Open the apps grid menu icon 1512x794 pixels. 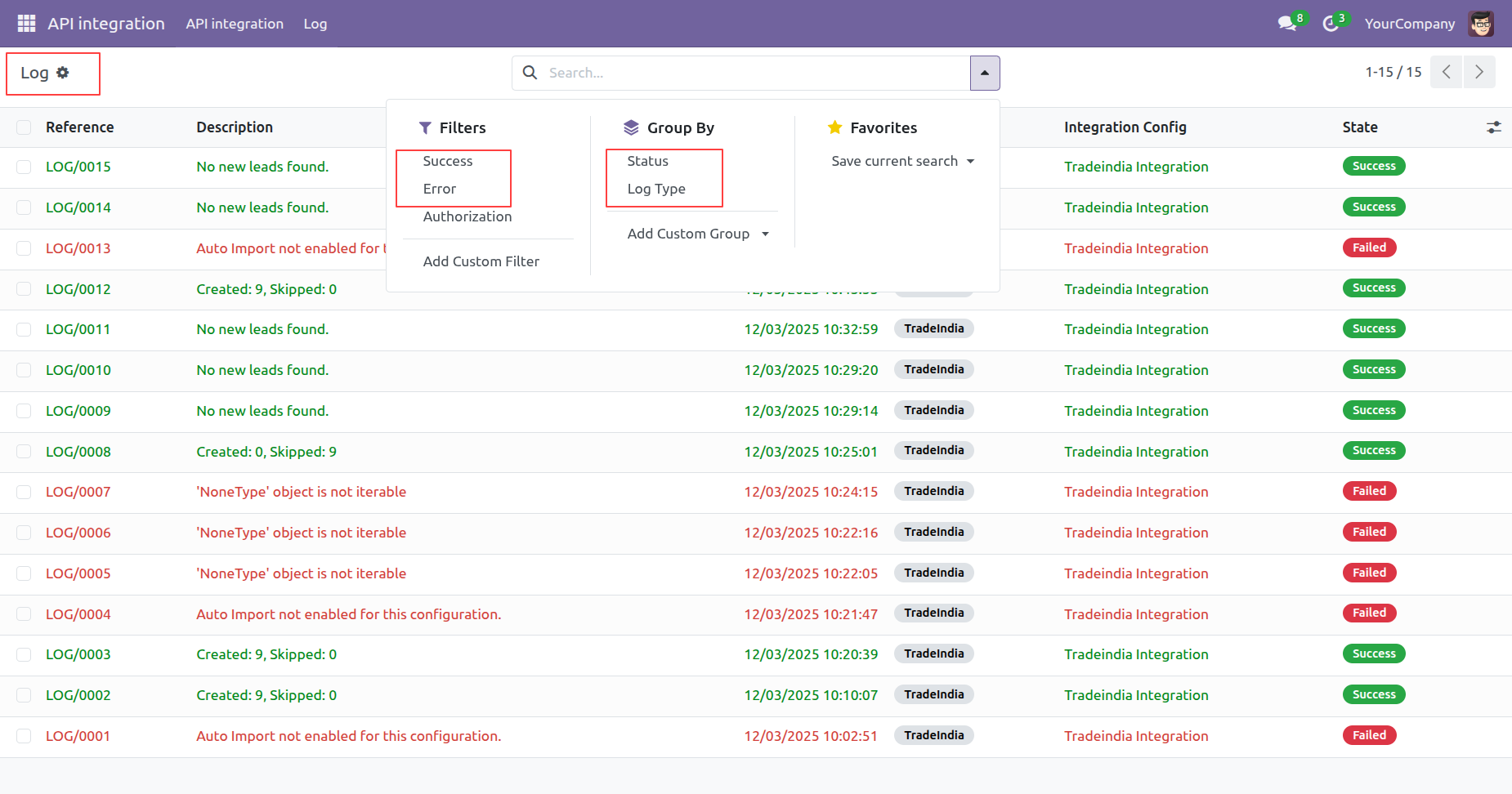pos(26,24)
